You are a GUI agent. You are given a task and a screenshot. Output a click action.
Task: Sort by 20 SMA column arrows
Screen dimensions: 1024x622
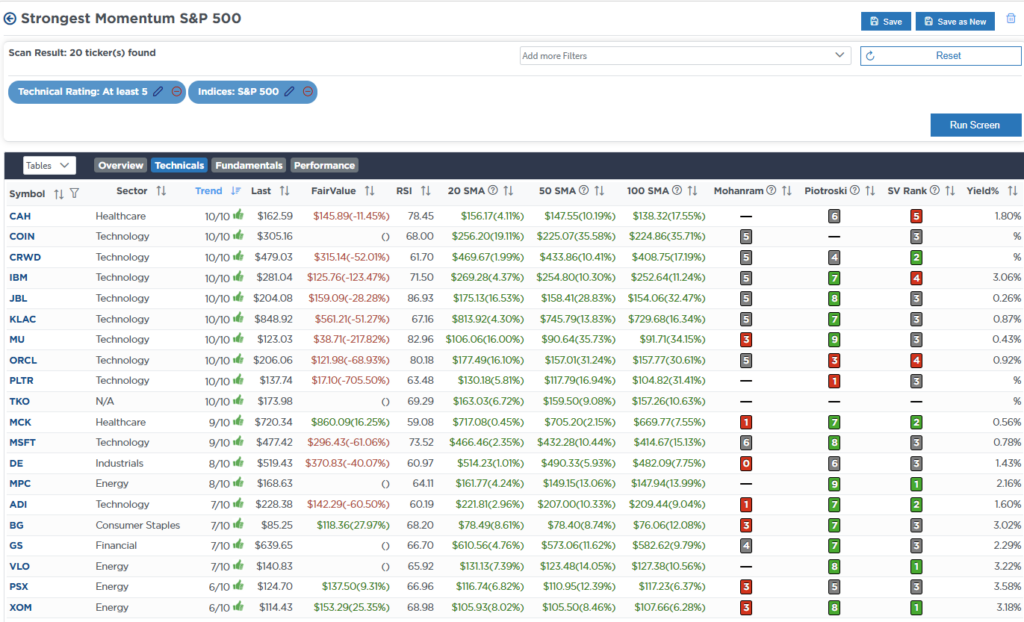pyautogui.click(x=508, y=191)
